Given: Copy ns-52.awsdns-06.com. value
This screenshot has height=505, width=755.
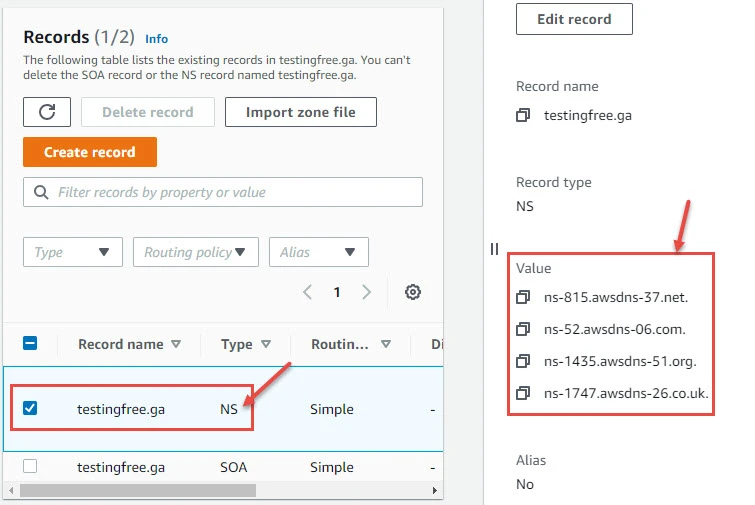Looking at the screenshot, I should (x=523, y=329).
